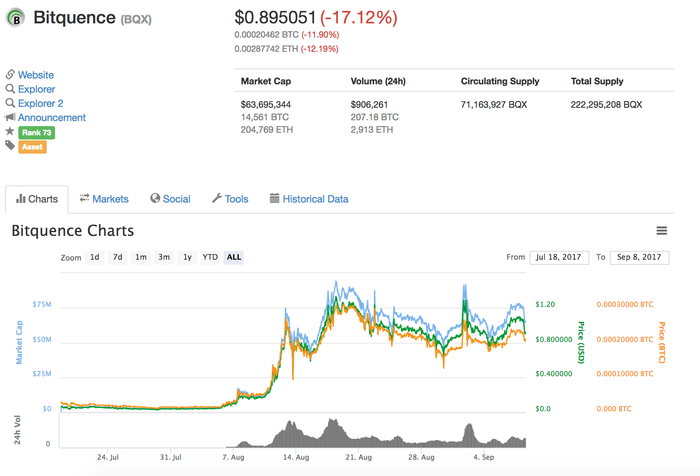Click the $1.20 price axis tick
The image size is (700, 476).
pyautogui.click(x=545, y=305)
